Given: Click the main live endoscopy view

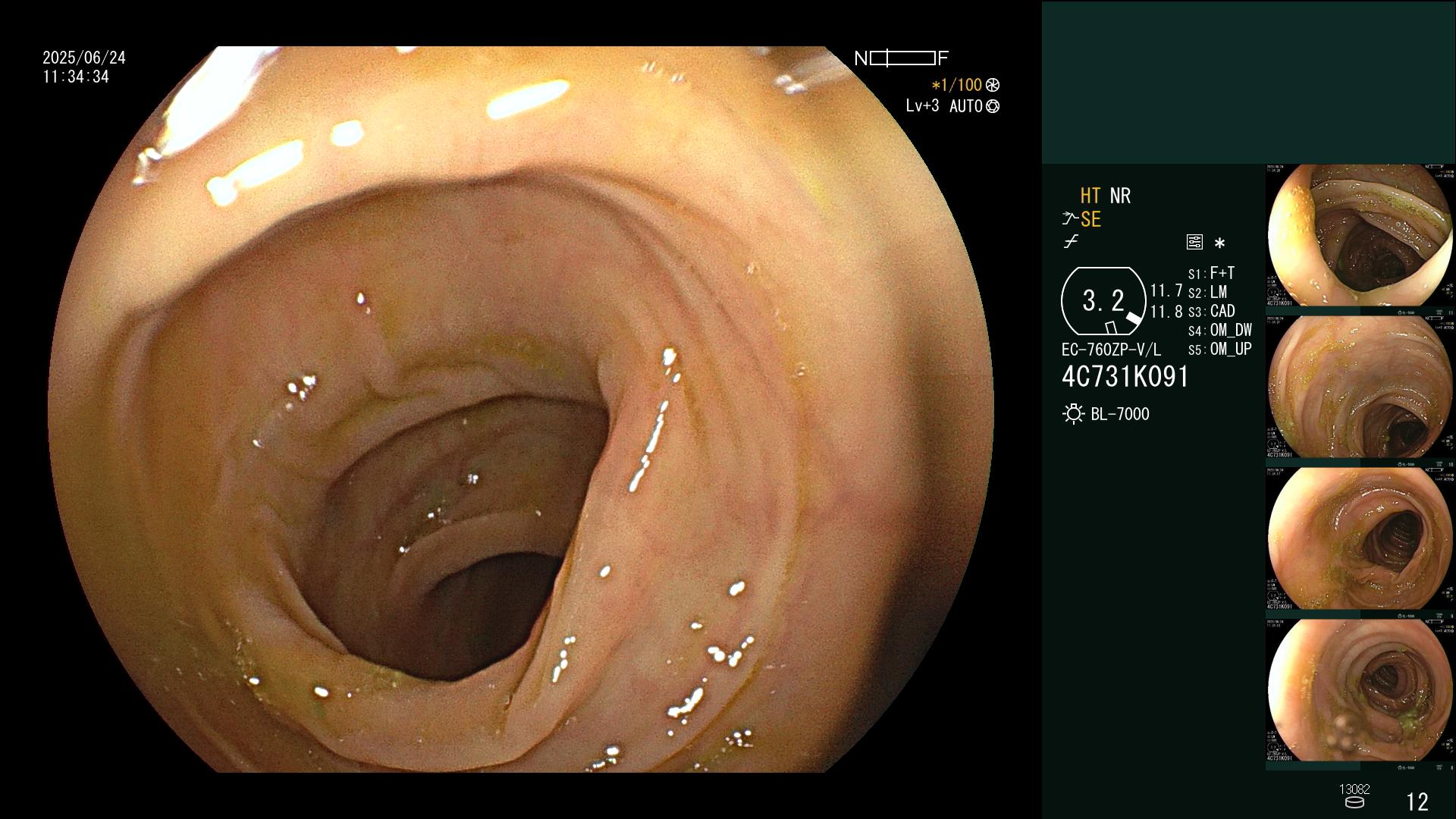Looking at the screenshot, I should [521, 409].
